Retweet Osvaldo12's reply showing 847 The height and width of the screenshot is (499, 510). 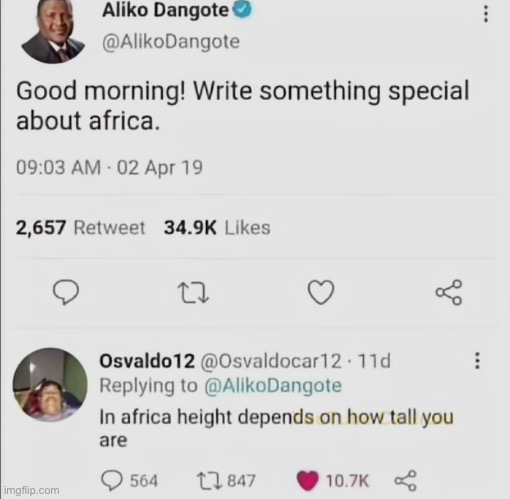point(209,481)
